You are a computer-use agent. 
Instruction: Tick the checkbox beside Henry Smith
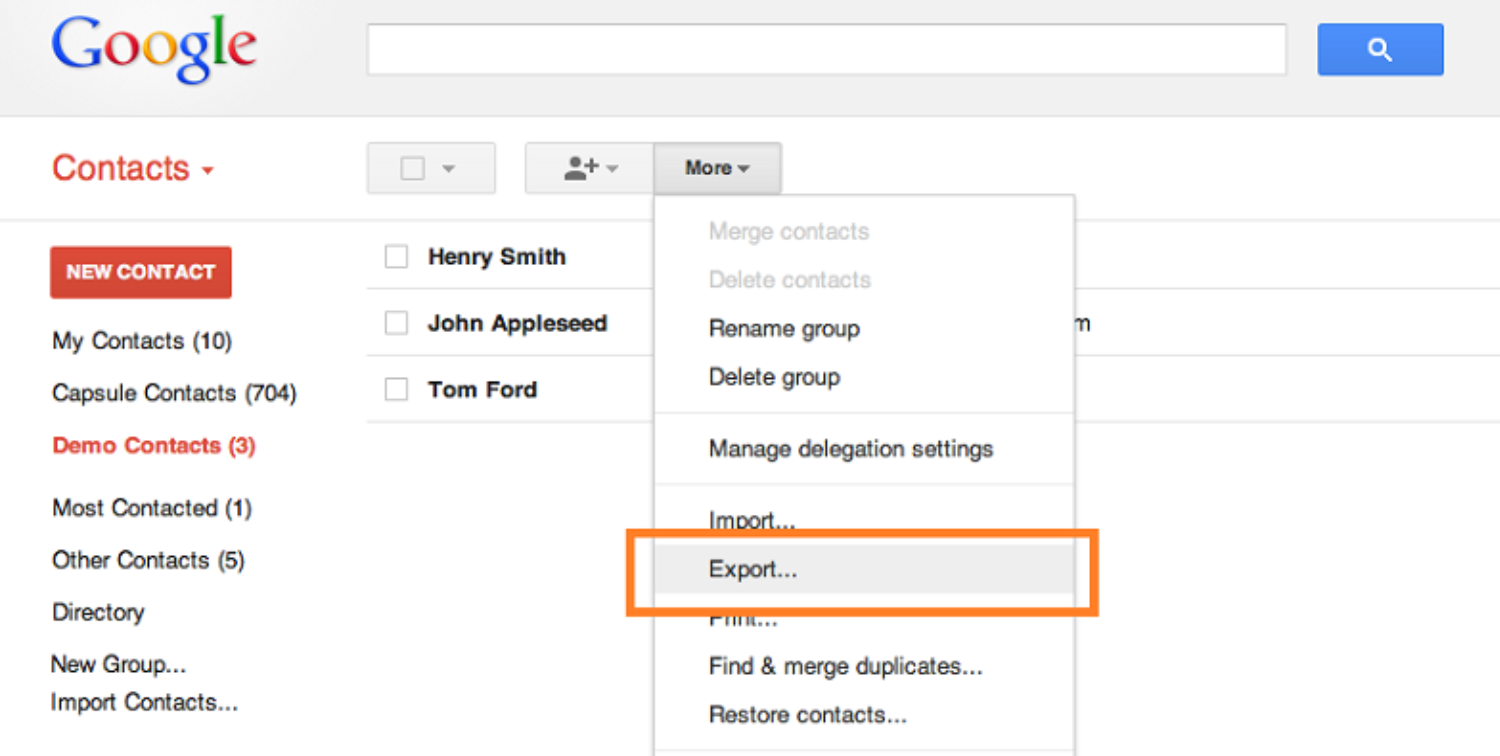click(397, 257)
